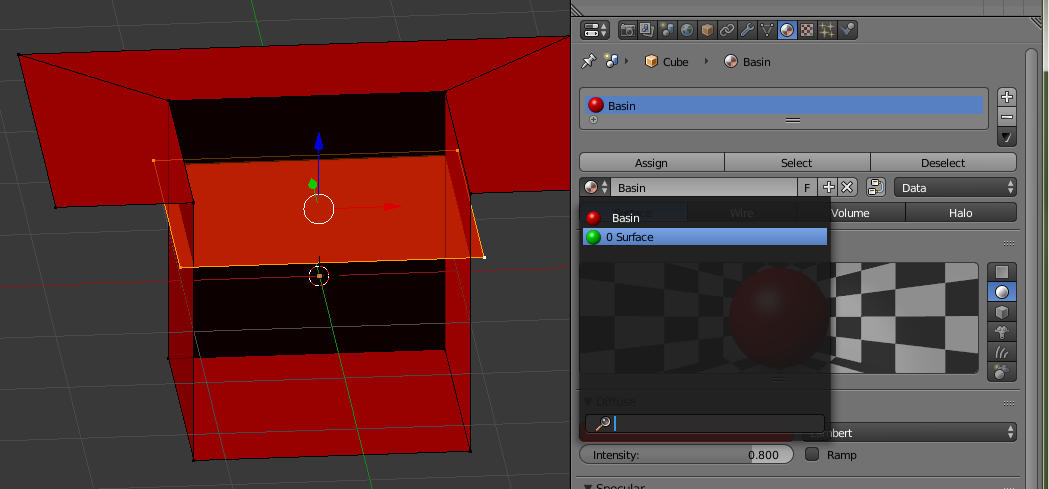
Task: Enable the diffuse Ramp checkbox
Action: (x=812, y=455)
